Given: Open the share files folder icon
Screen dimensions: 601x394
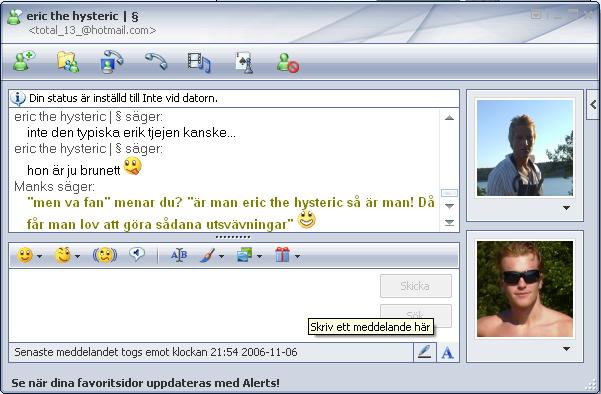Looking at the screenshot, I should pyautogui.click(x=68, y=62).
